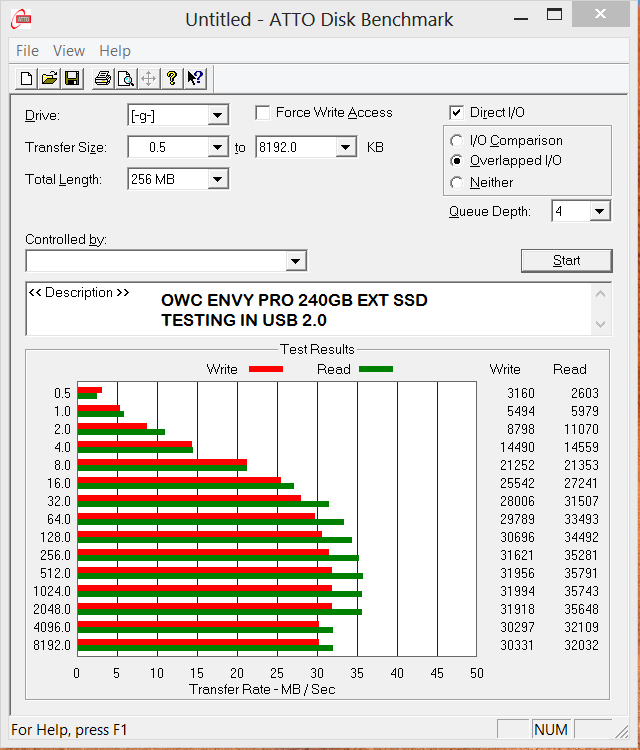Click the description scrollbar down arrow
Screen dimensions: 640x750
pos(601,324)
